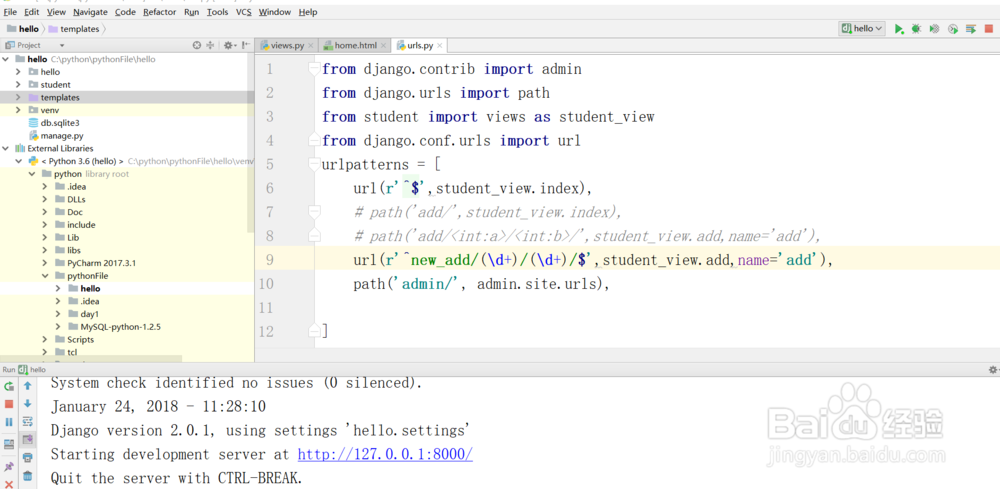Expand the venv folder
The height and width of the screenshot is (489, 1000).
tap(18, 110)
